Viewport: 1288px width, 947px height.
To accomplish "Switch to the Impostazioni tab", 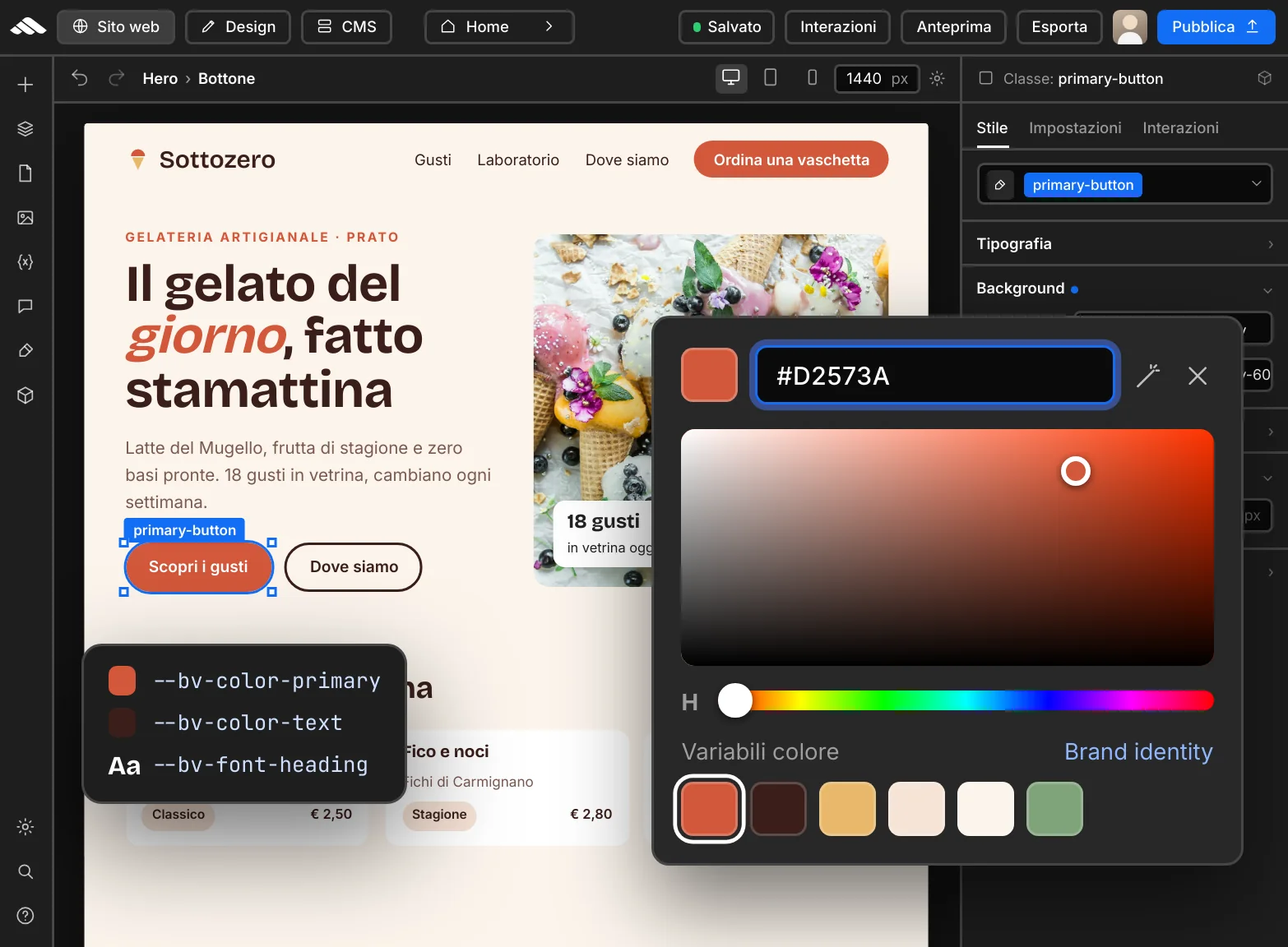I will click(x=1075, y=128).
